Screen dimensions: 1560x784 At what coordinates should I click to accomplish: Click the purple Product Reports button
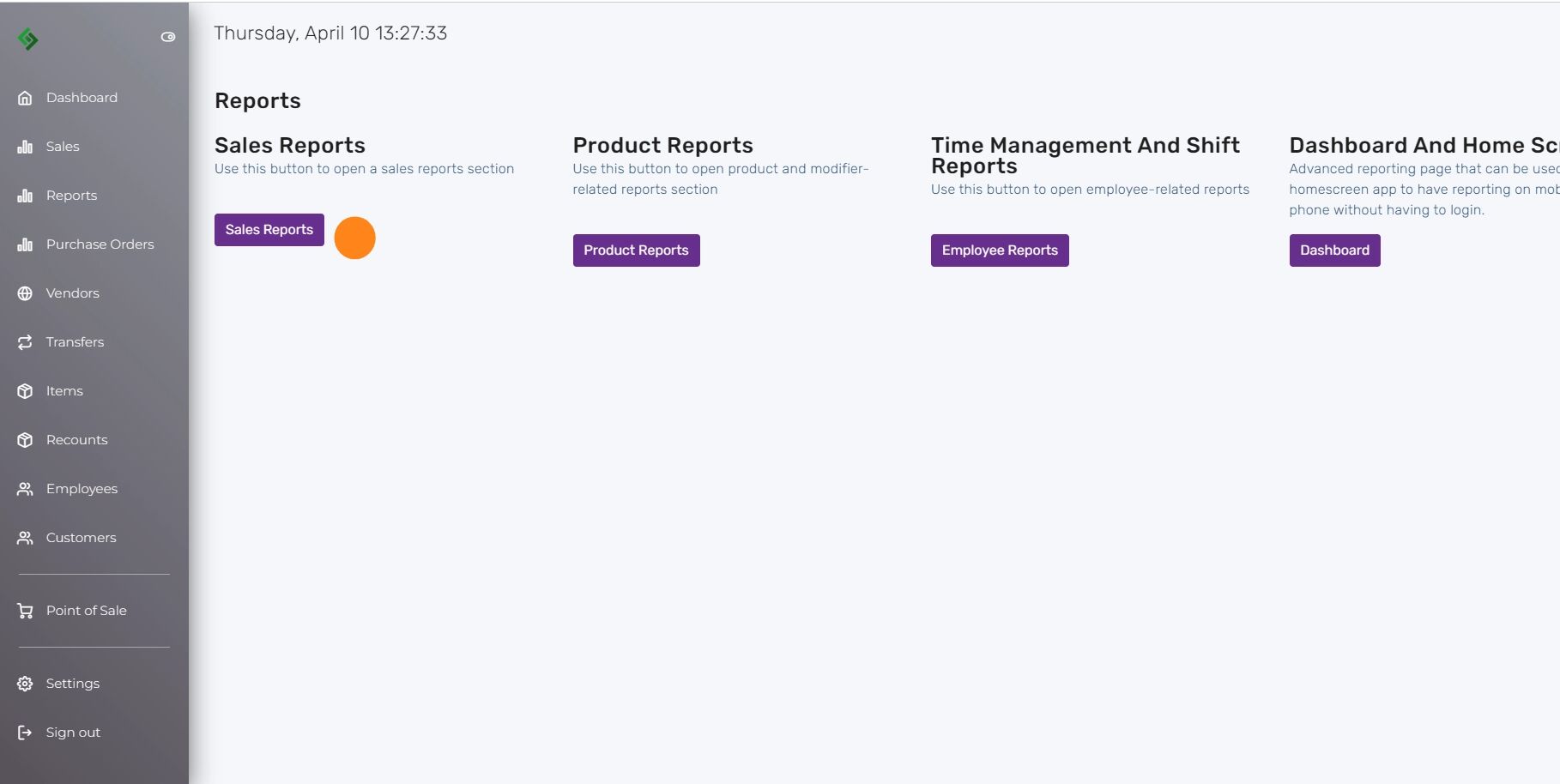tap(636, 250)
